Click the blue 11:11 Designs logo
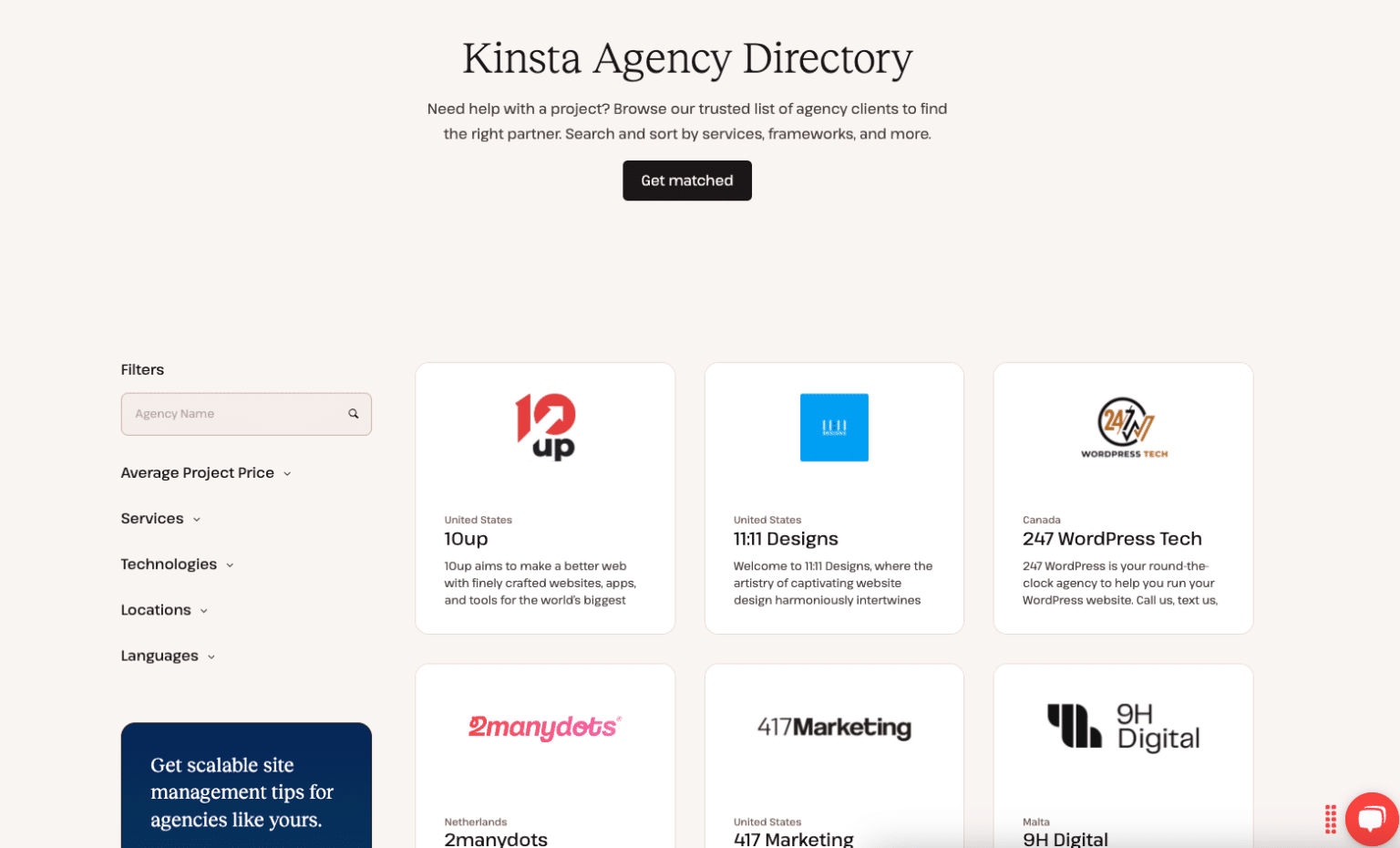This screenshot has width=1400, height=848. [834, 427]
